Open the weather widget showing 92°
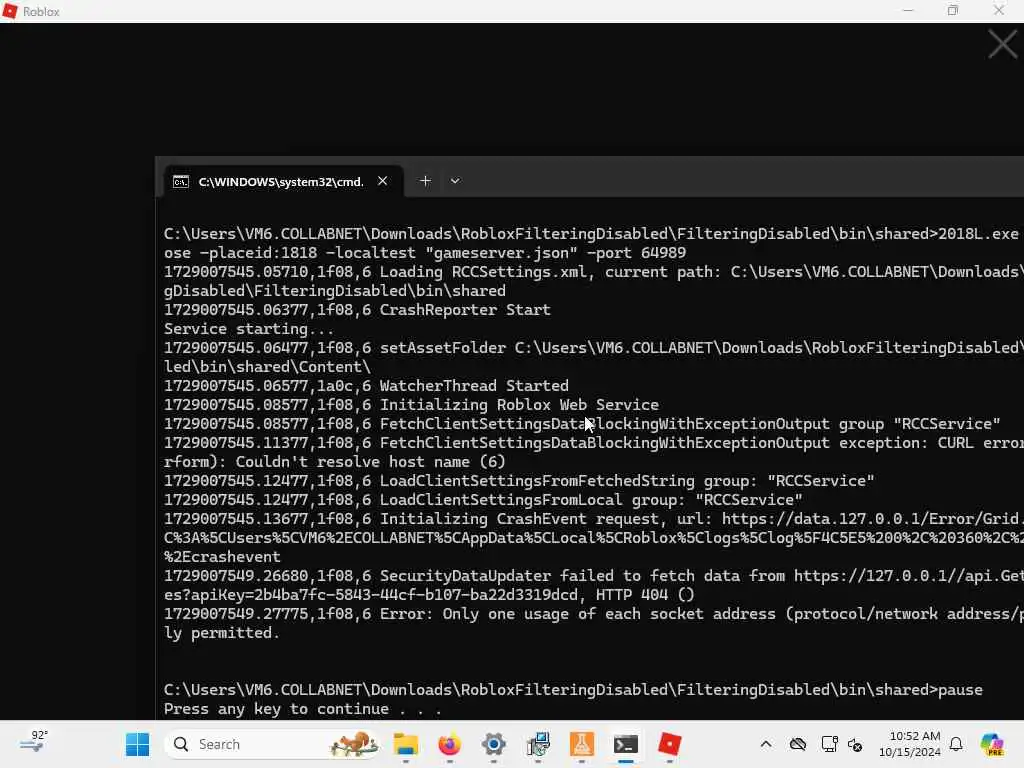The width and height of the screenshot is (1024, 768). coord(34,743)
